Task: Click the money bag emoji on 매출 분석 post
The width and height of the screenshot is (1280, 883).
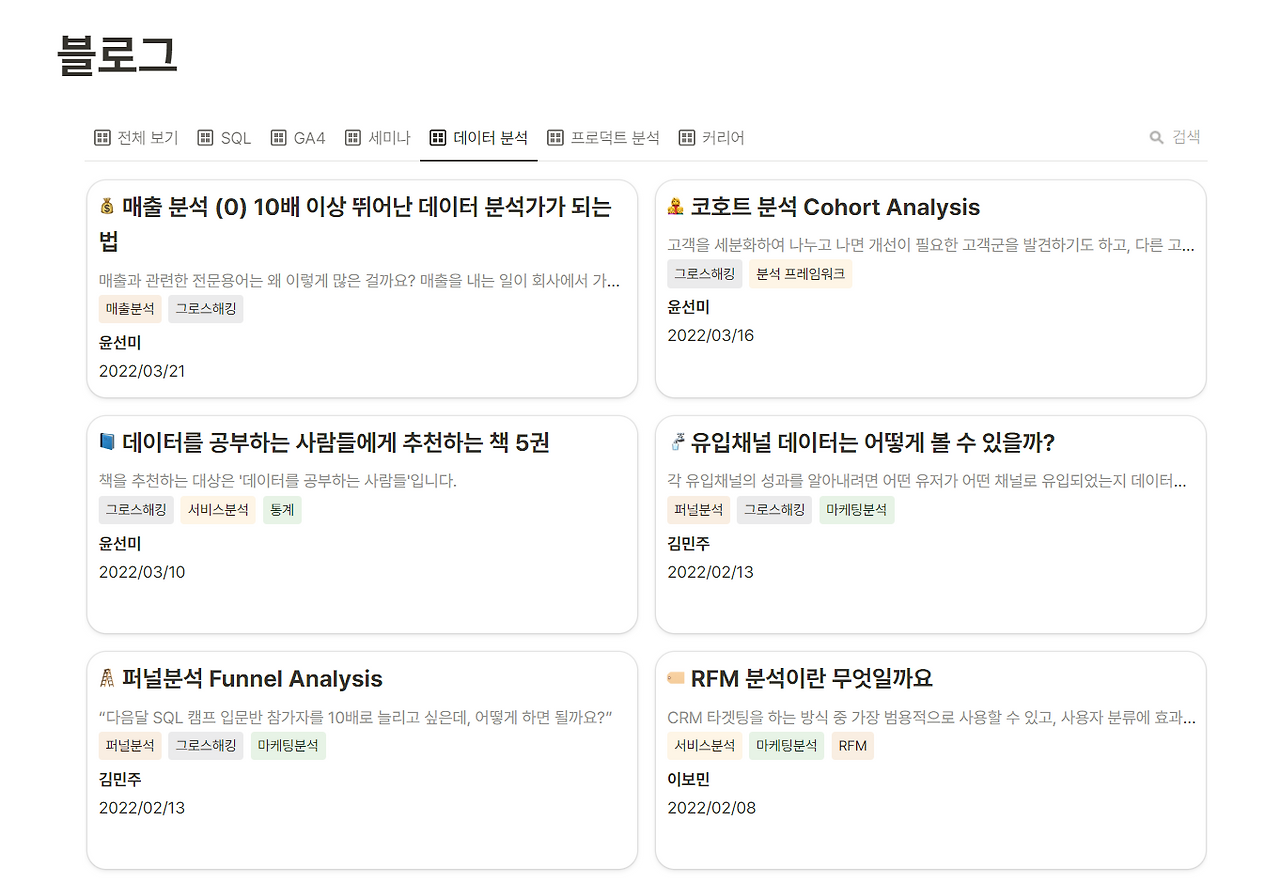Action: coord(108,206)
